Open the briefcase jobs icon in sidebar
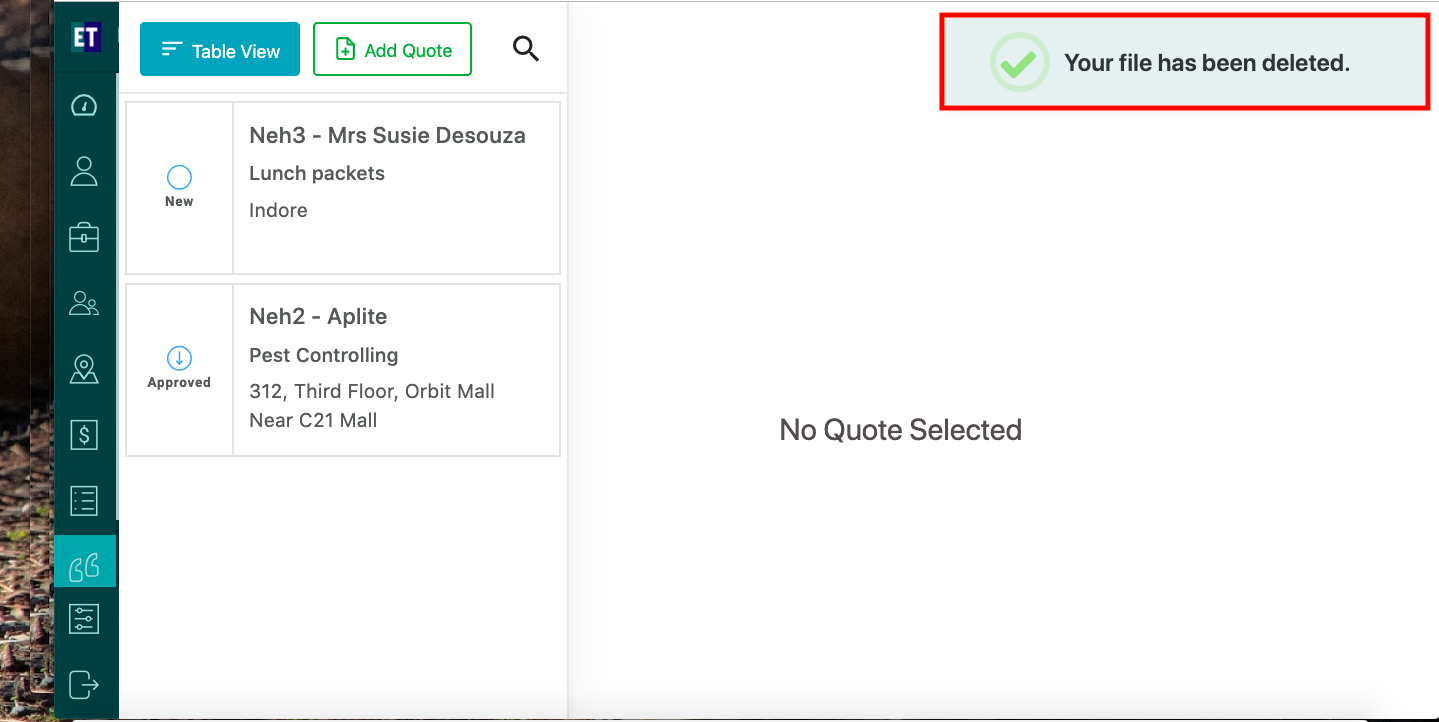Viewport: 1439px width, 722px height. pos(84,237)
